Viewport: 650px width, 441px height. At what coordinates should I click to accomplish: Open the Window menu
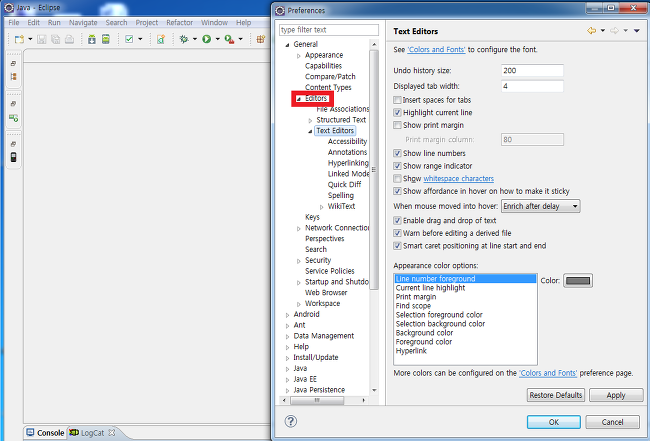tap(214, 22)
